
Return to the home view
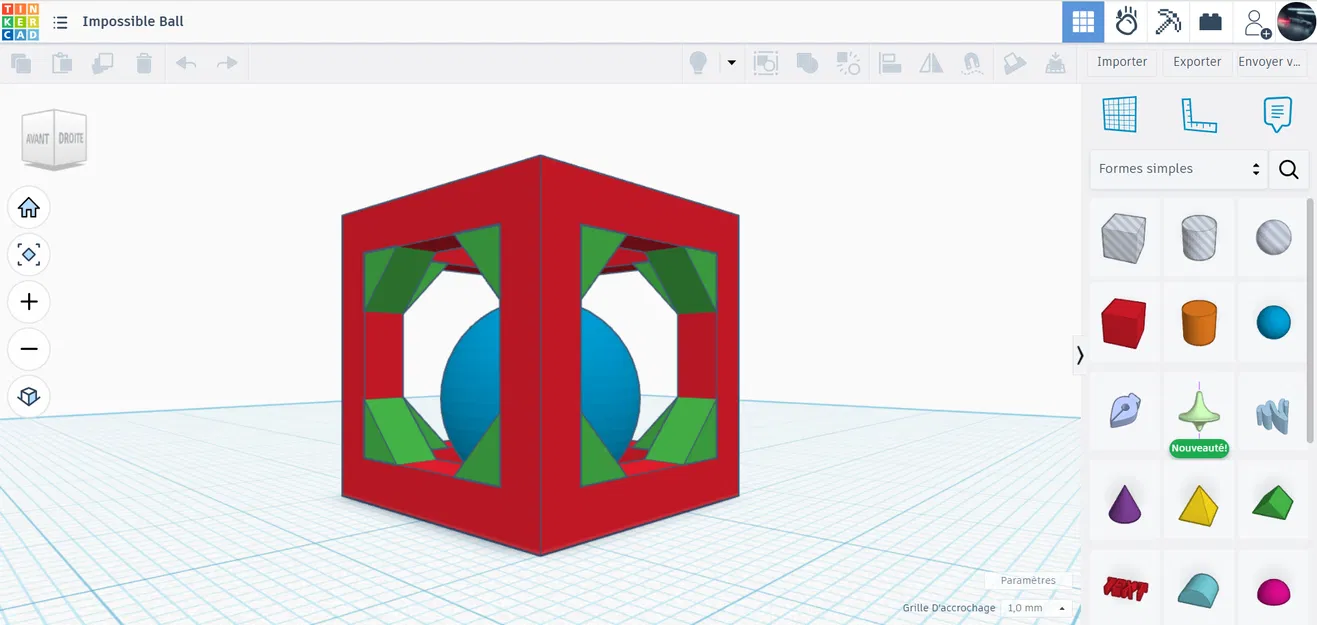[x=29, y=207]
